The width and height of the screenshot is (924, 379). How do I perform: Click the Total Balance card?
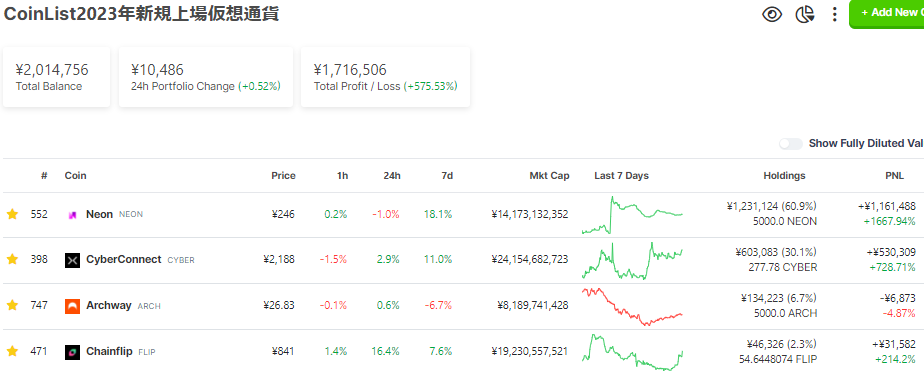[x=57, y=77]
